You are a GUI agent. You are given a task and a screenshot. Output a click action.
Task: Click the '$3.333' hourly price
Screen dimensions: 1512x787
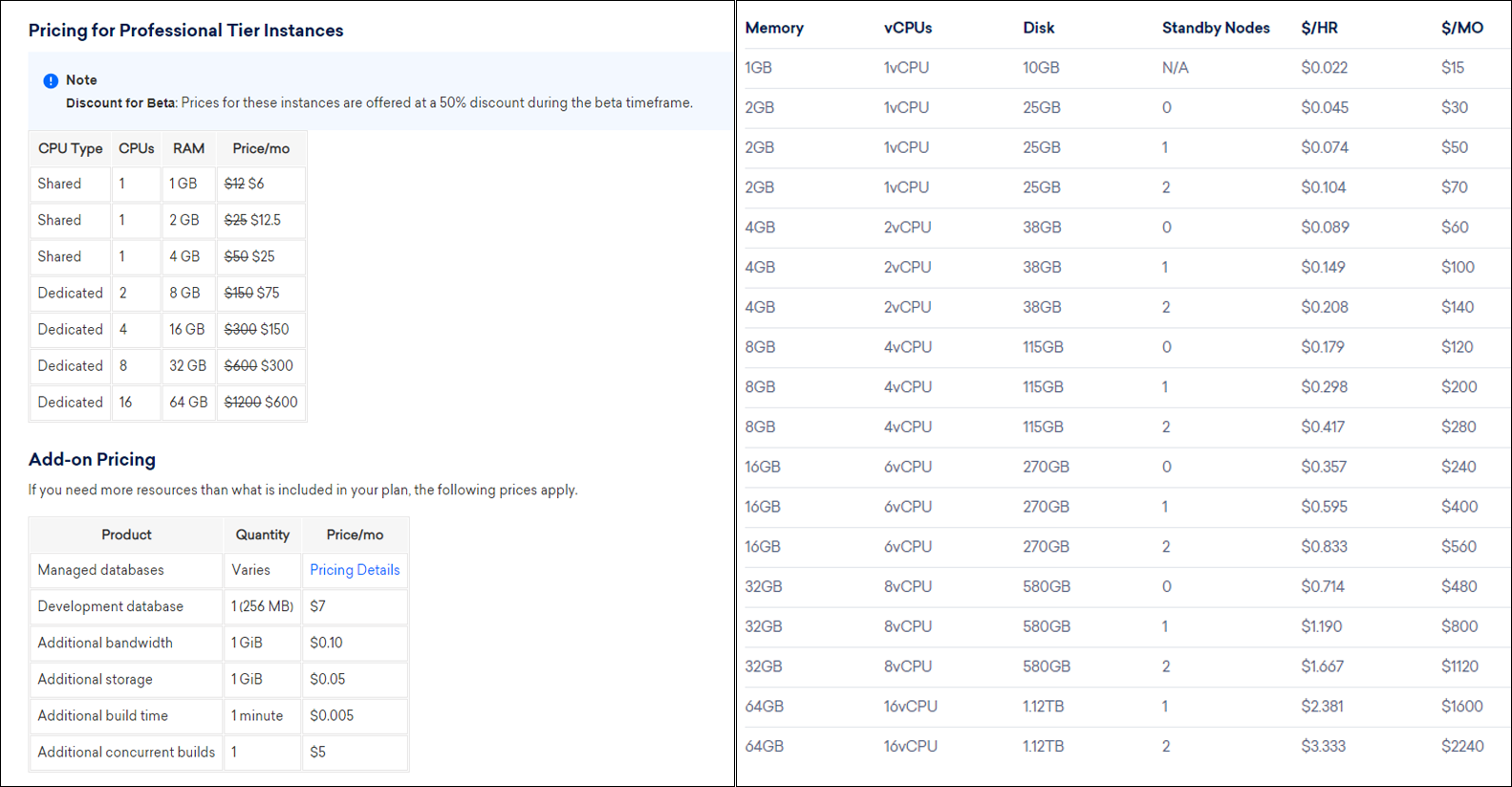(x=1323, y=746)
